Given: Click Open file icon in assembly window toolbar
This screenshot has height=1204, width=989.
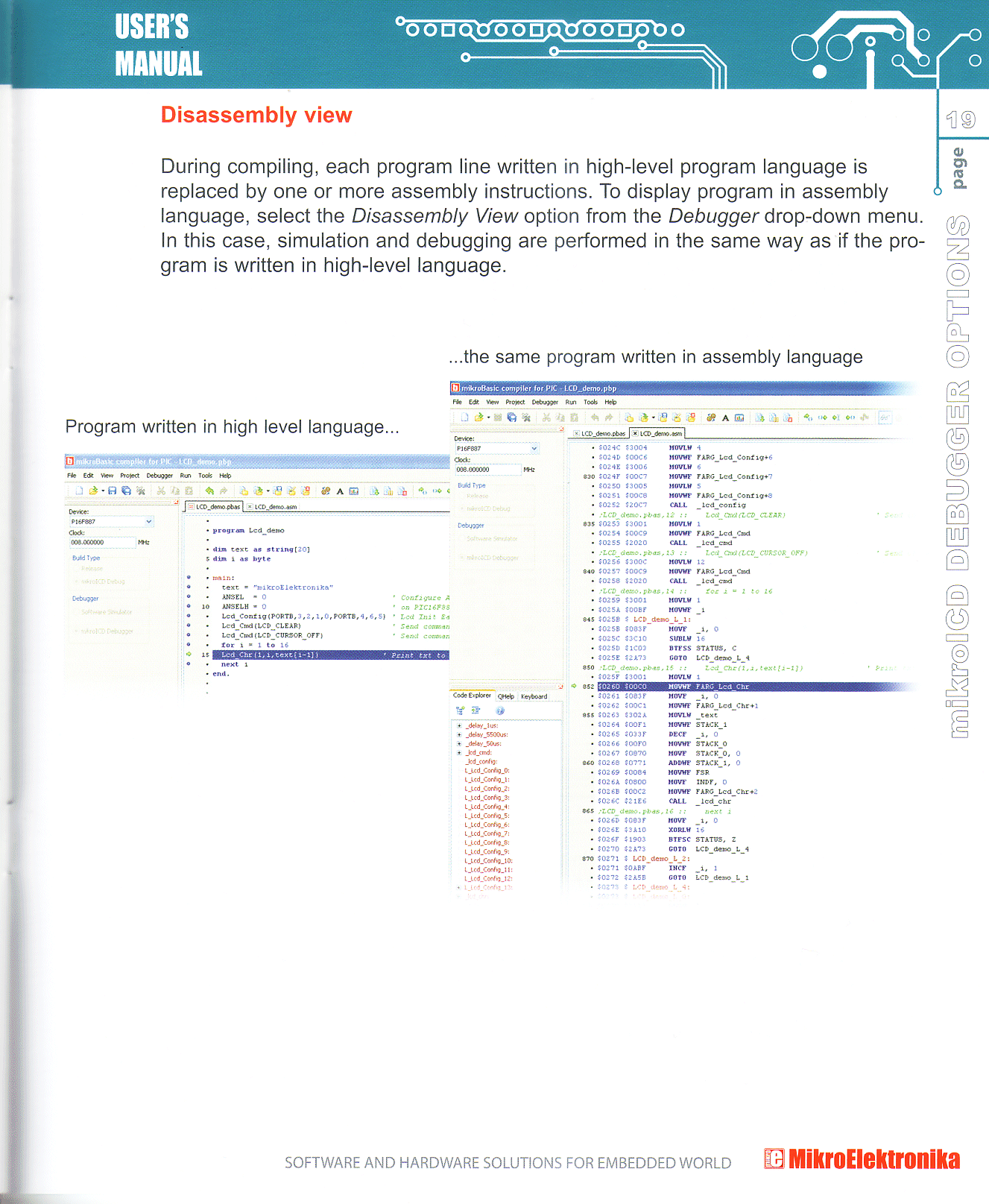Looking at the screenshot, I should (478, 417).
